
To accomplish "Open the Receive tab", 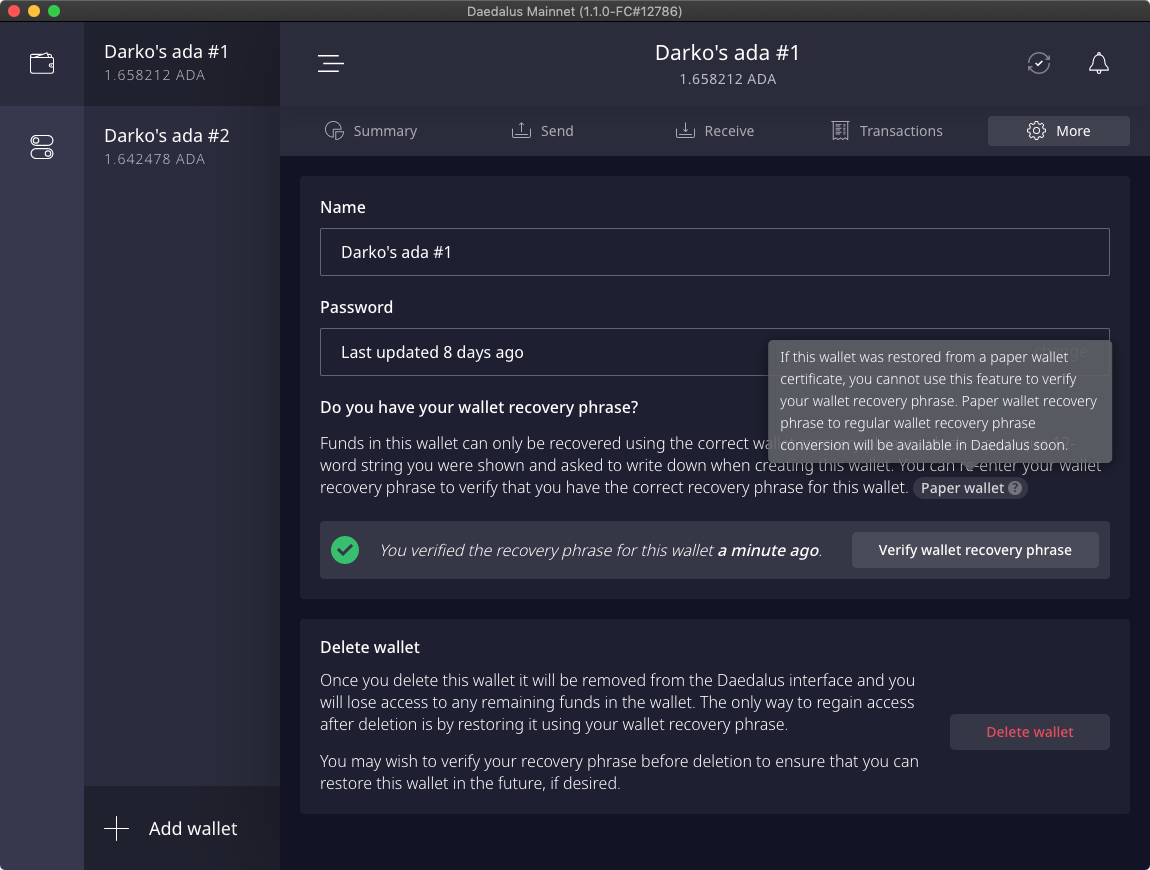I will pyautogui.click(x=715, y=131).
